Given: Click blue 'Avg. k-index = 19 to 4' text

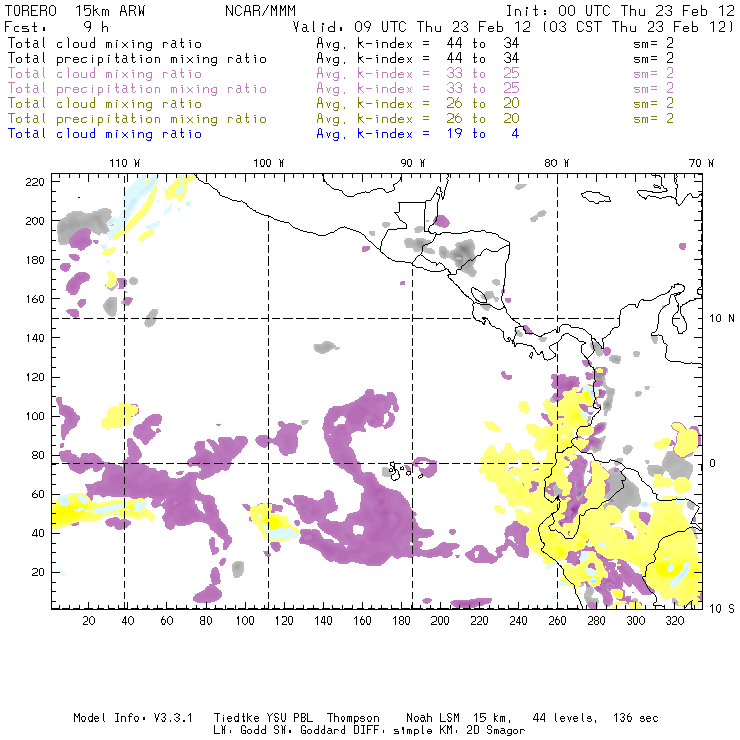Looking at the screenshot, I should 418,134.
